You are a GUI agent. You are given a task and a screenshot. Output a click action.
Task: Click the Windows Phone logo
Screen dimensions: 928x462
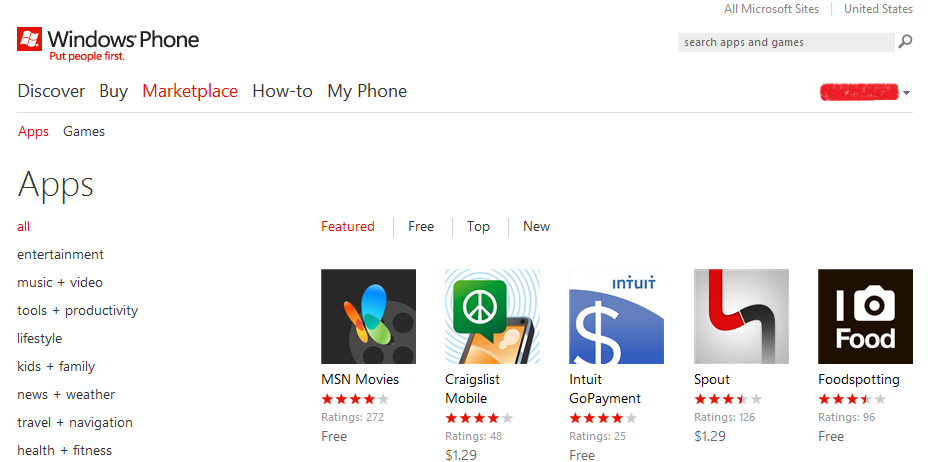click(108, 44)
